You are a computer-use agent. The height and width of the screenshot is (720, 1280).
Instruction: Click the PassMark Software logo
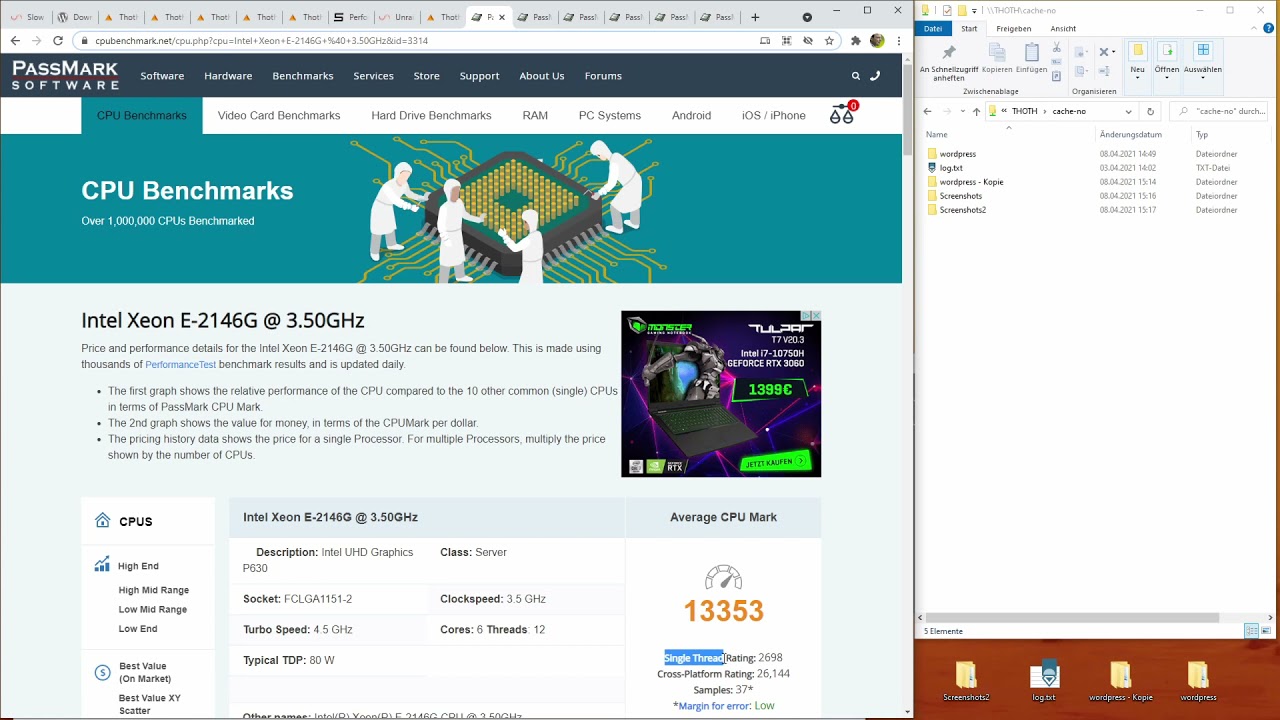coord(65,75)
